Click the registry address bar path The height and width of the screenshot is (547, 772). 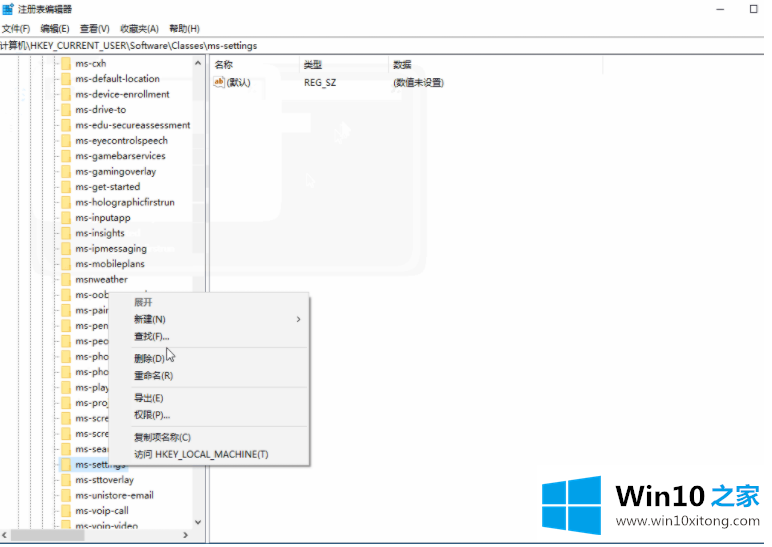point(129,46)
